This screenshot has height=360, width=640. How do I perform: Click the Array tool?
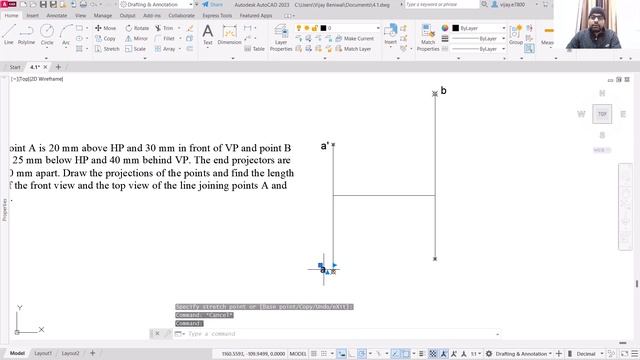coord(165,49)
